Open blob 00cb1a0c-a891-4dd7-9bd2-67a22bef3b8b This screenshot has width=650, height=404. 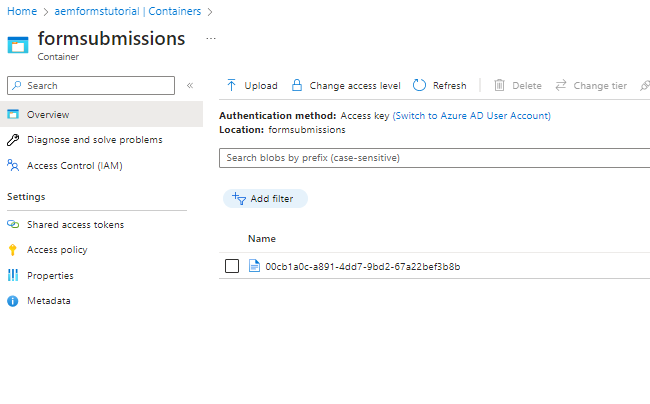coord(362,266)
